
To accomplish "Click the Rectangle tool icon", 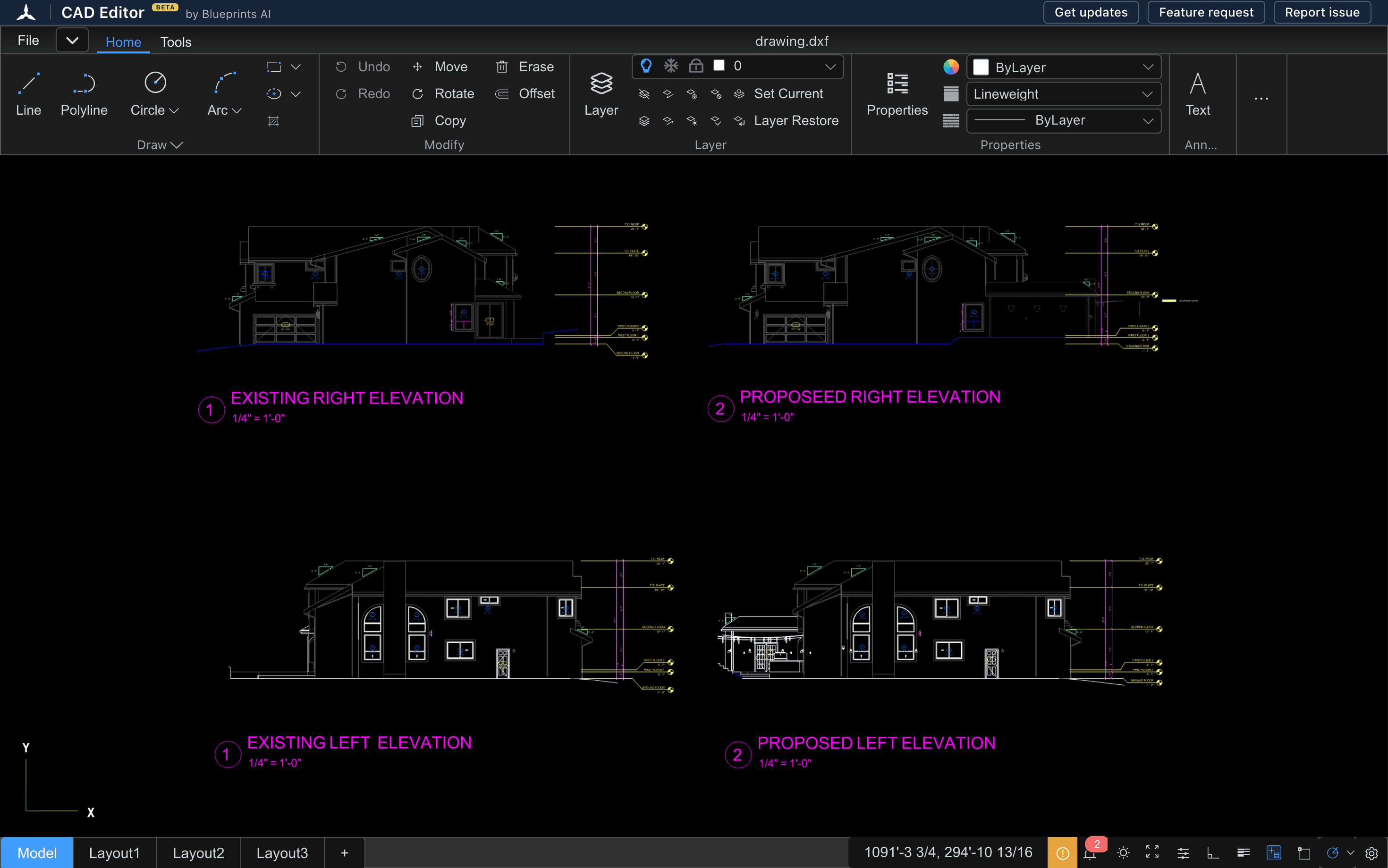I will pos(274,67).
